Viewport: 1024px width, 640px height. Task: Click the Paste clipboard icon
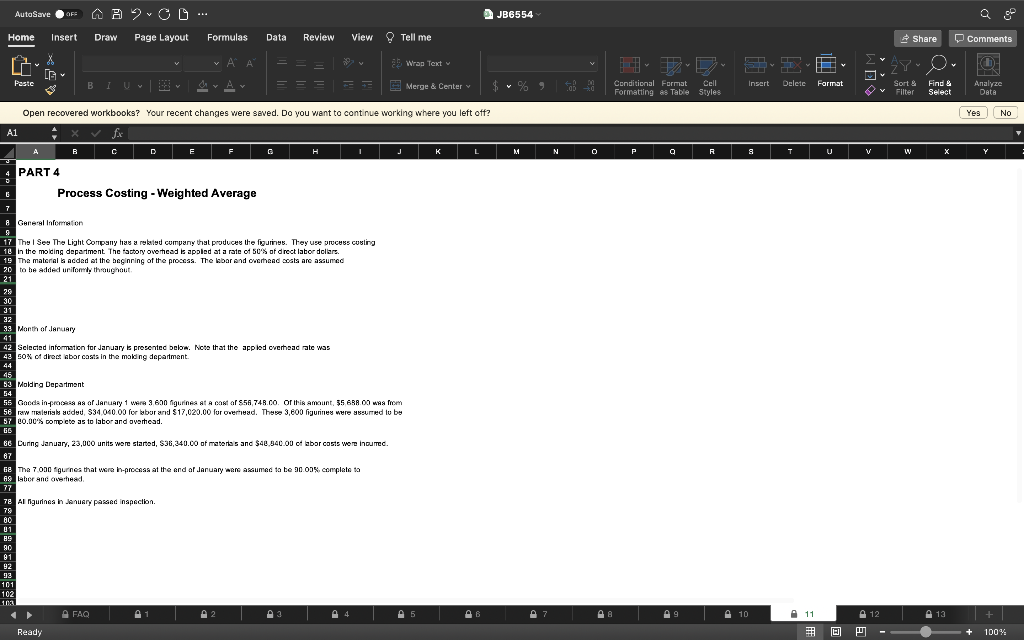click(22, 66)
